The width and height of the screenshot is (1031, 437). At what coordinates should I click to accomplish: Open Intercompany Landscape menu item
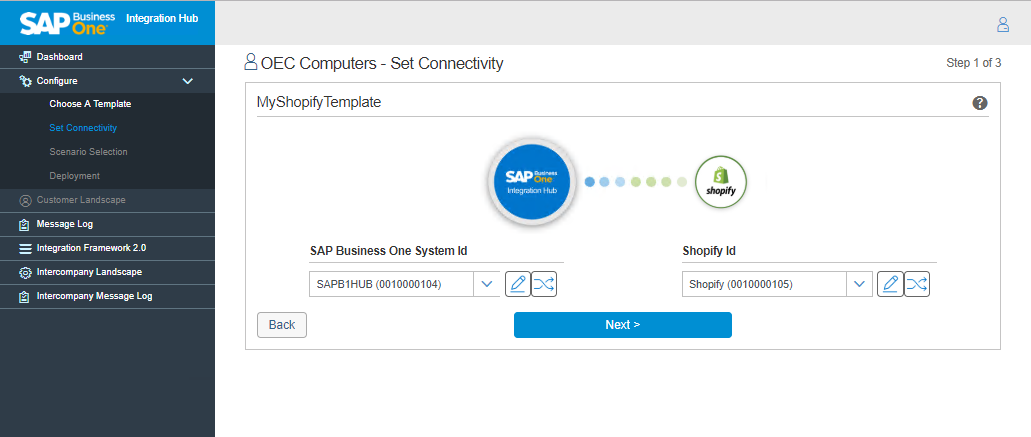tap(89, 272)
